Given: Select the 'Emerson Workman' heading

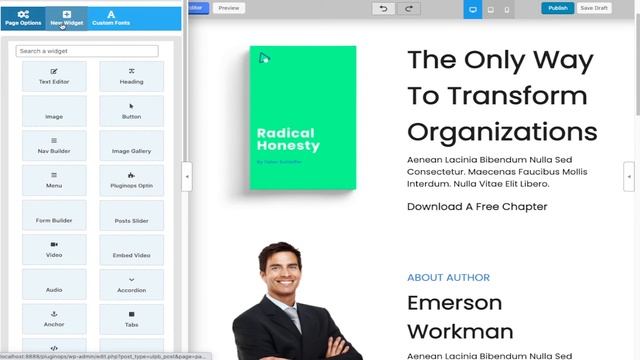Looking at the screenshot, I should point(460,317).
